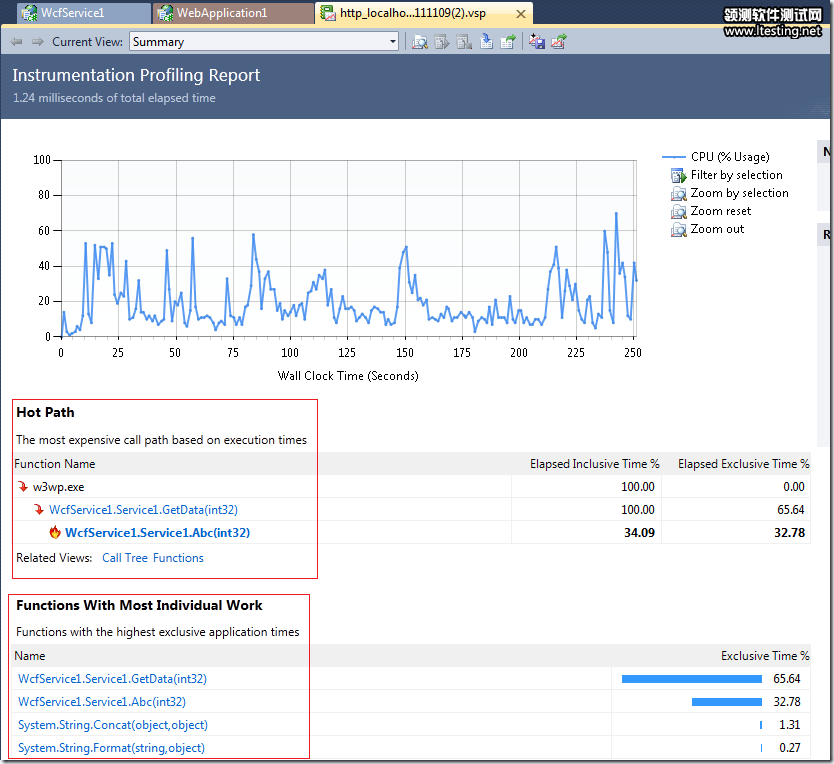Click the red arrow beside GetData in Hot Path

(x=39, y=510)
